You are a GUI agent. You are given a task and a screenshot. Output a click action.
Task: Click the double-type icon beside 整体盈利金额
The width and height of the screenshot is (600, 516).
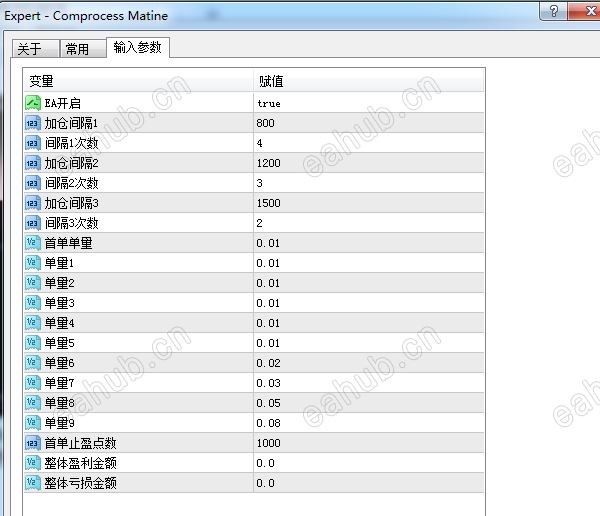33,463
